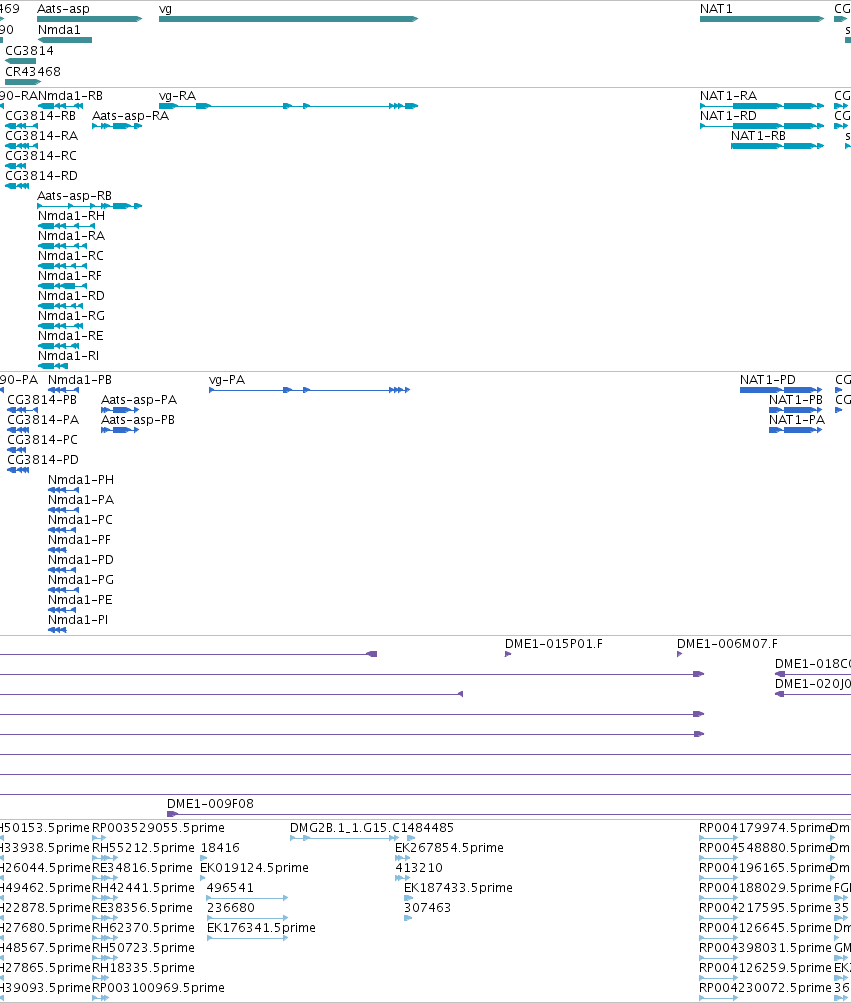
Task: Click the DME1-015P01.F clone label
Action: pos(554,644)
